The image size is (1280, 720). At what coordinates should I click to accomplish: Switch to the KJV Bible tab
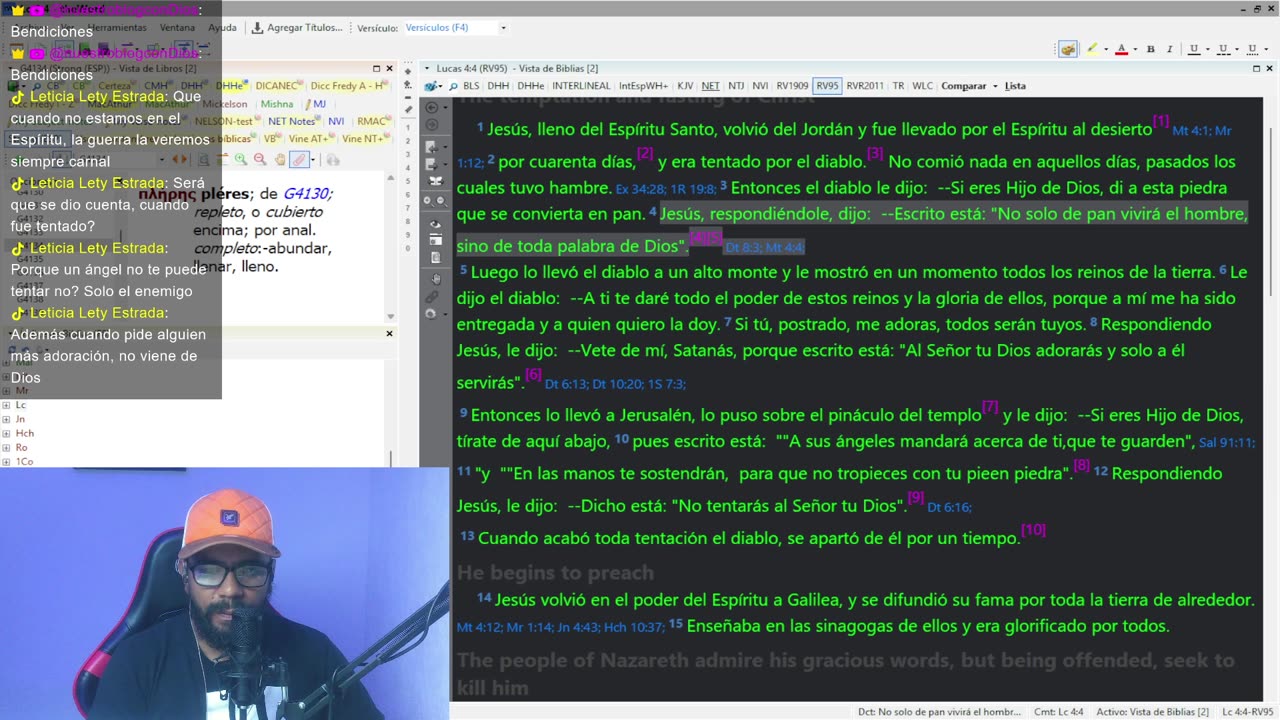[685, 86]
